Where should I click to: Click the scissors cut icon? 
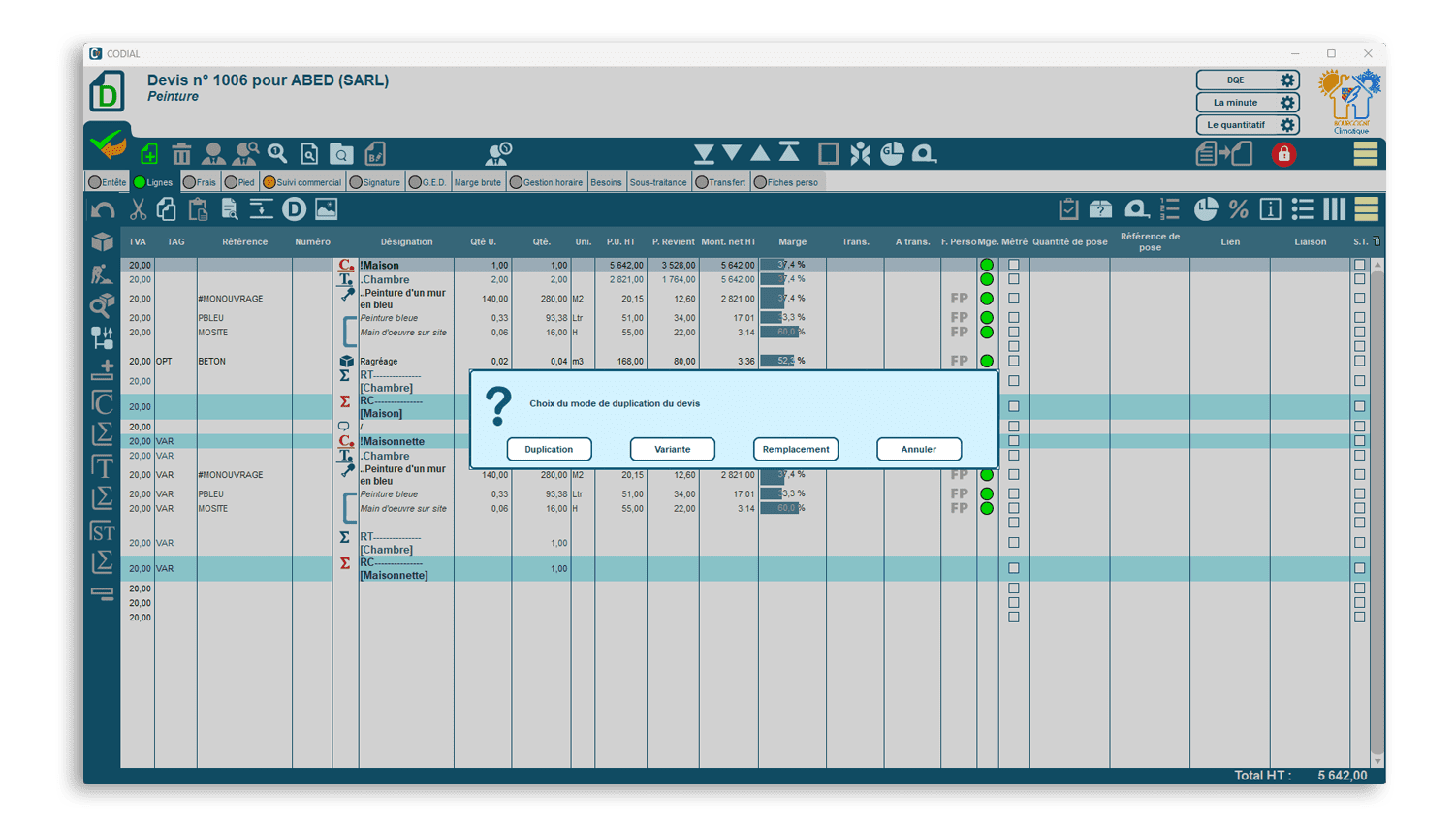pos(138,209)
